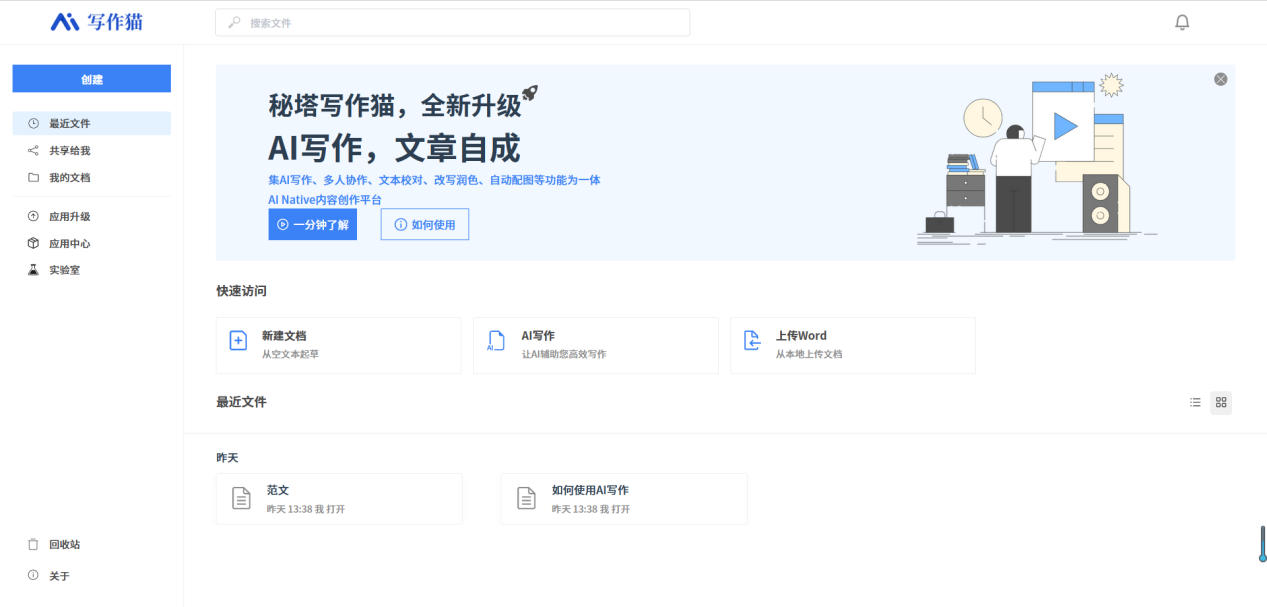
Task: Click the 新建文档 document icon
Action: tap(238, 340)
